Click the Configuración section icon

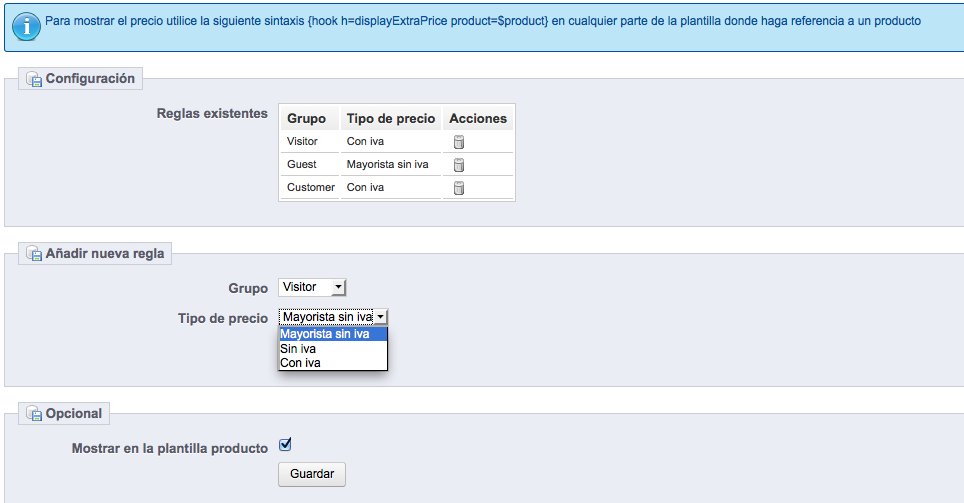(x=34, y=79)
